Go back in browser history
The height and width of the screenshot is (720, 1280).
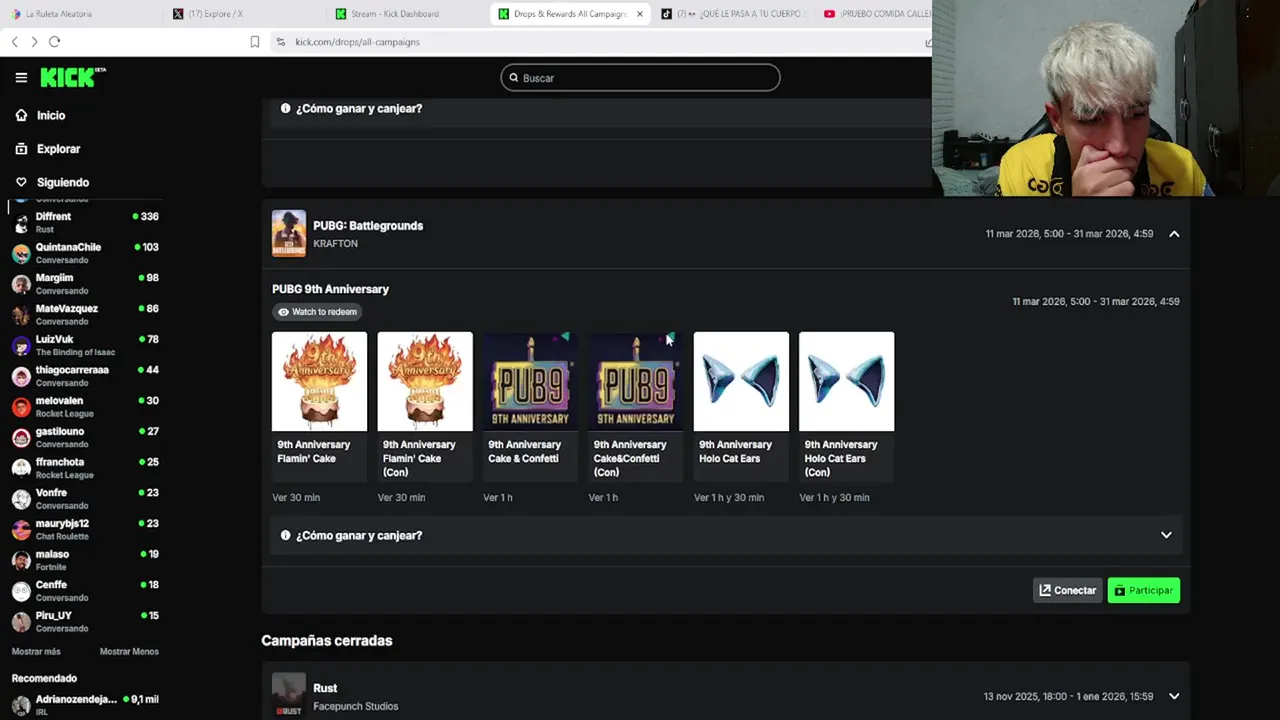coord(14,42)
